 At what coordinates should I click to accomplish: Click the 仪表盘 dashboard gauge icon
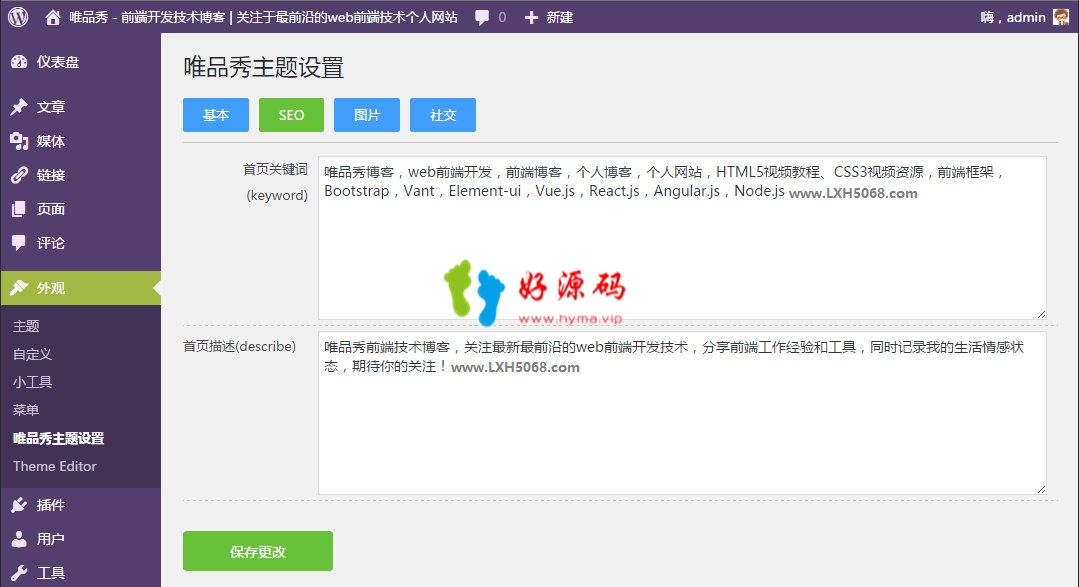(x=19, y=62)
